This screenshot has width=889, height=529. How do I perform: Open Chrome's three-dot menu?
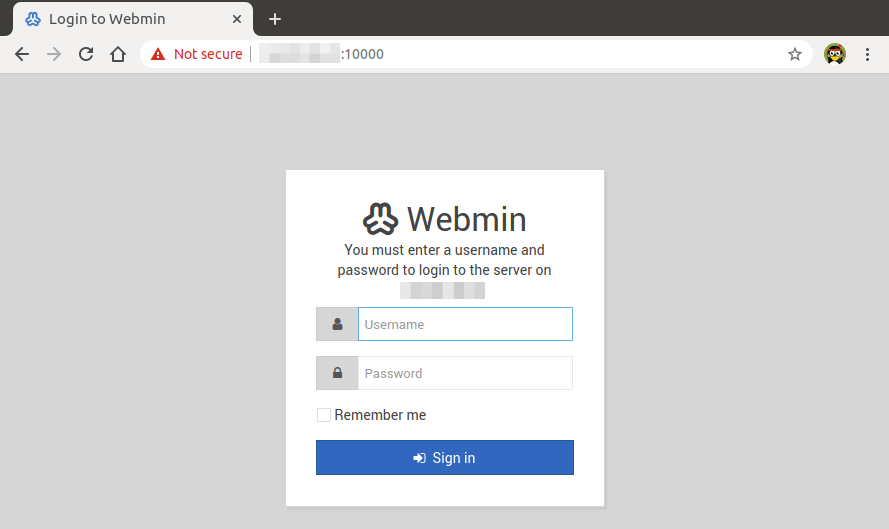(x=867, y=54)
